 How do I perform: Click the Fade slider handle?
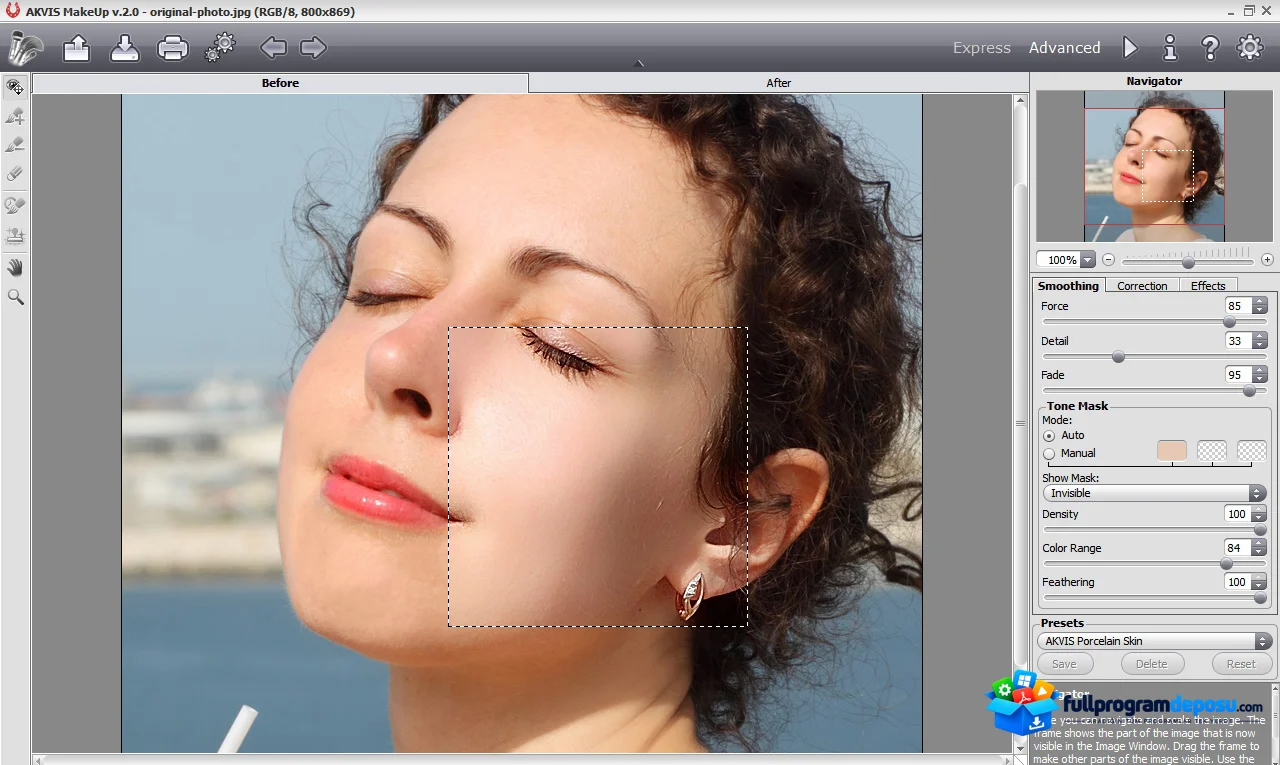(x=1249, y=391)
